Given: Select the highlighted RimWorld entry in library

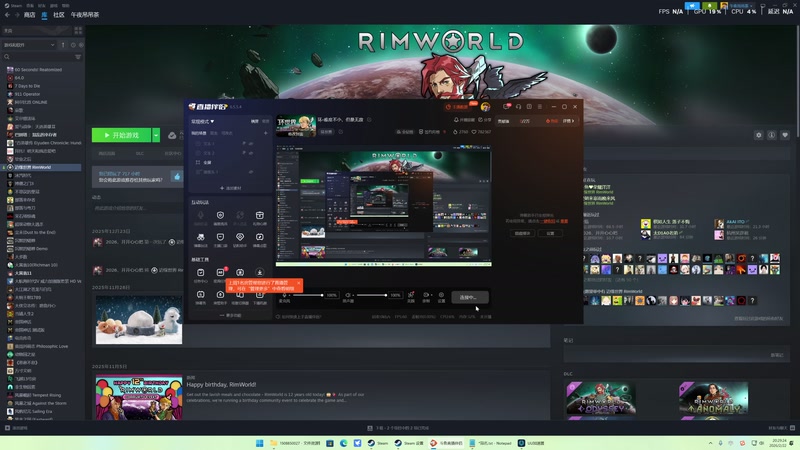Looking at the screenshot, I should click(41, 167).
